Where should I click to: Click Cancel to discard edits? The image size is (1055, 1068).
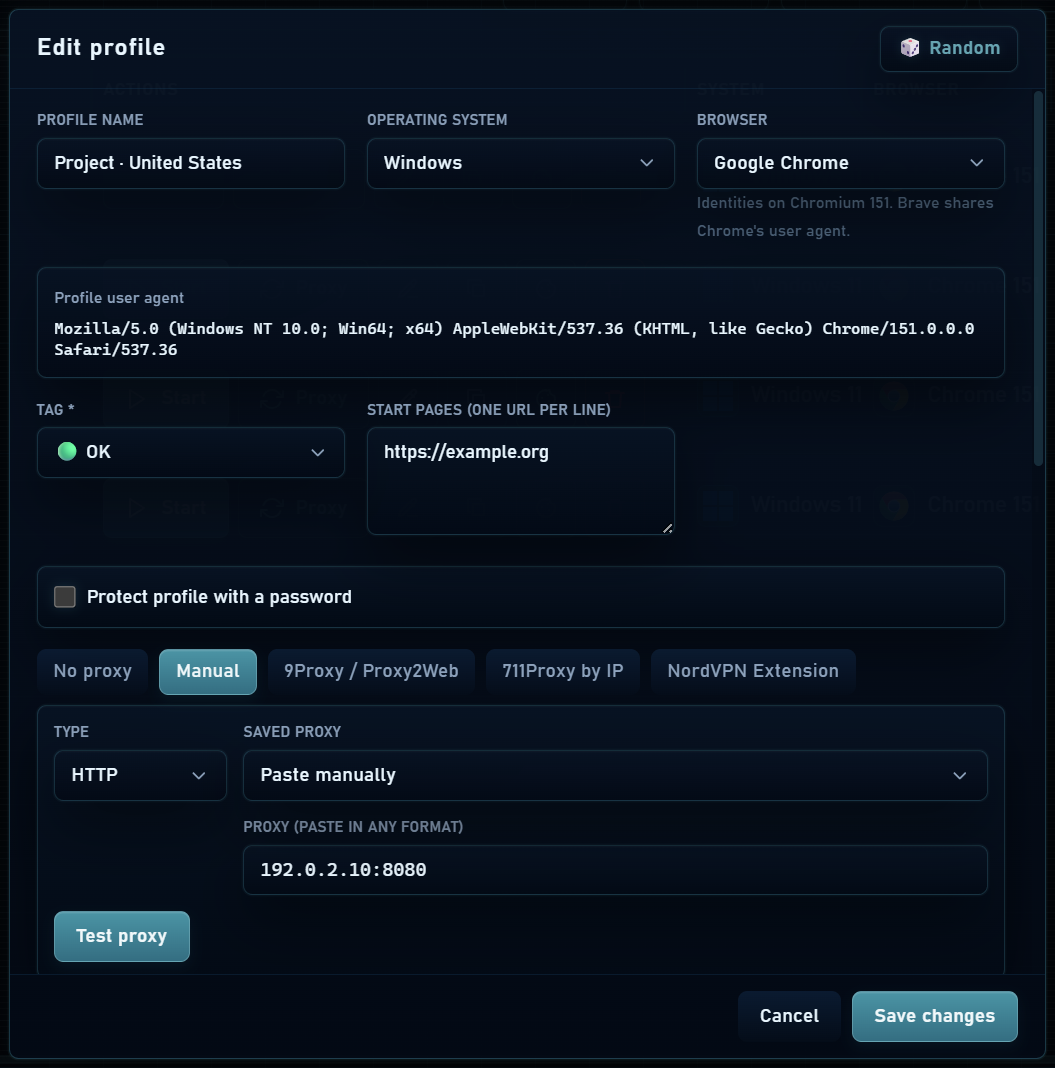[789, 1016]
